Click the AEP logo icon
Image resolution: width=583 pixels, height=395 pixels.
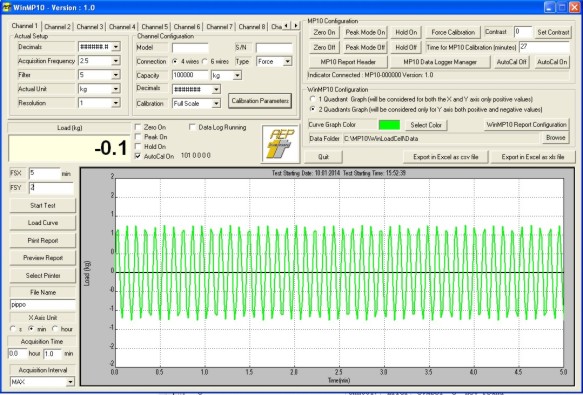[281, 144]
